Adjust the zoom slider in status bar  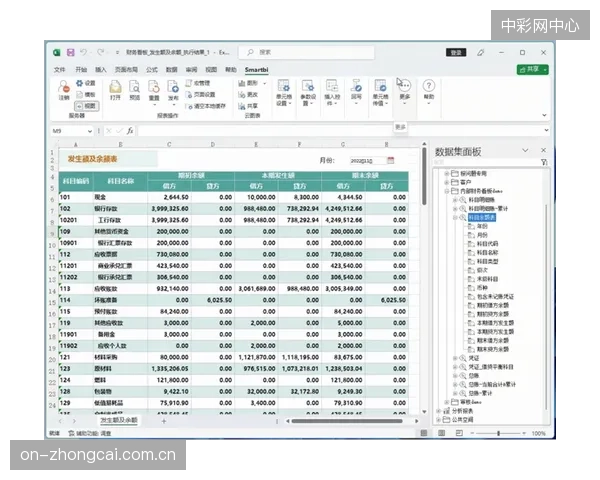click(x=498, y=433)
